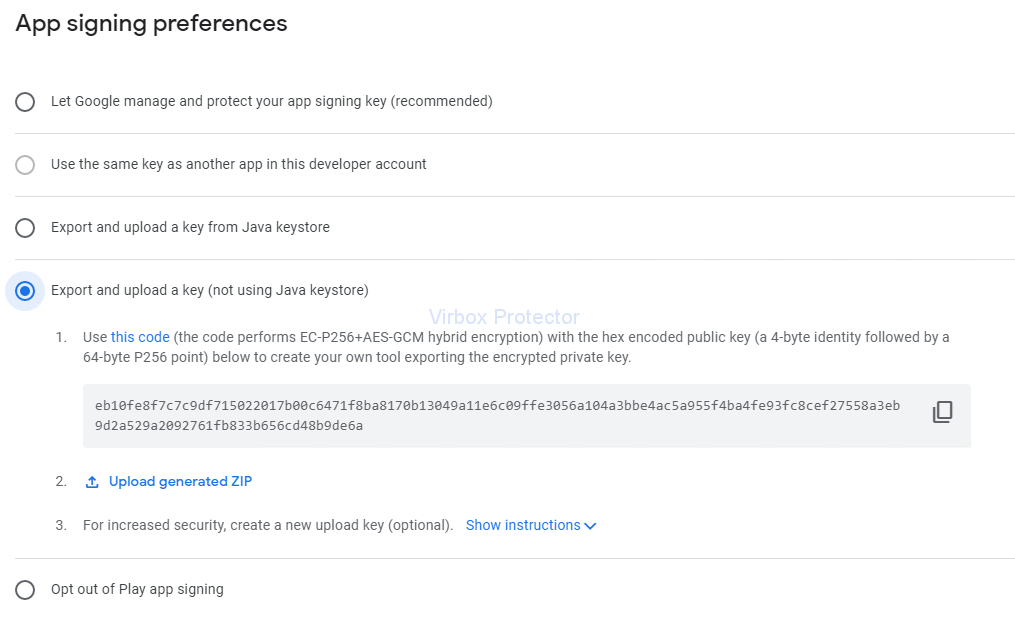The height and width of the screenshot is (641, 1015).
Task: Click the selected 'not using Java keystore' radio
Action: point(25,291)
